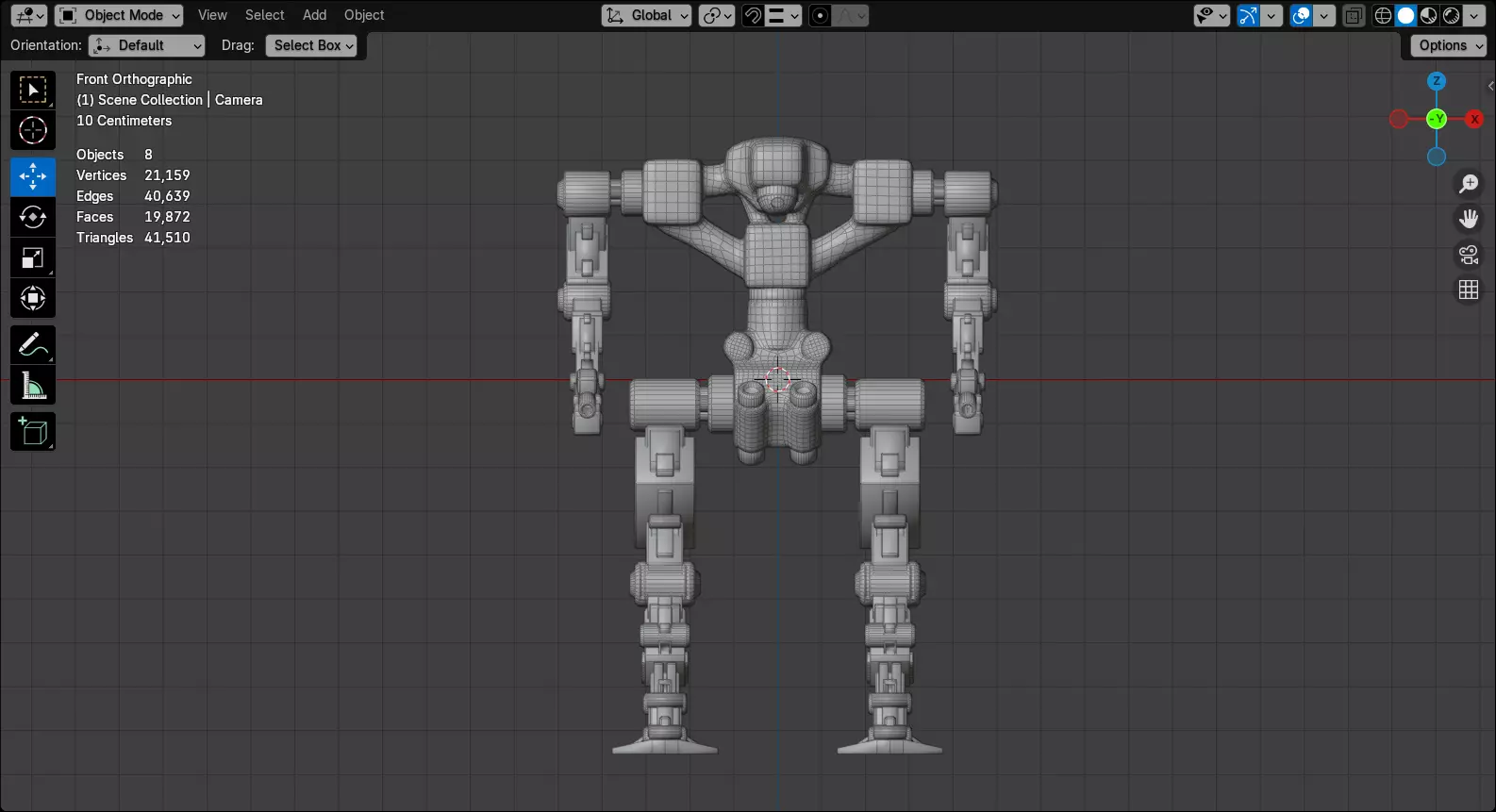The height and width of the screenshot is (812, 1496).
Task: Open the Object Mode dropdown
Action: pos(119,15)
